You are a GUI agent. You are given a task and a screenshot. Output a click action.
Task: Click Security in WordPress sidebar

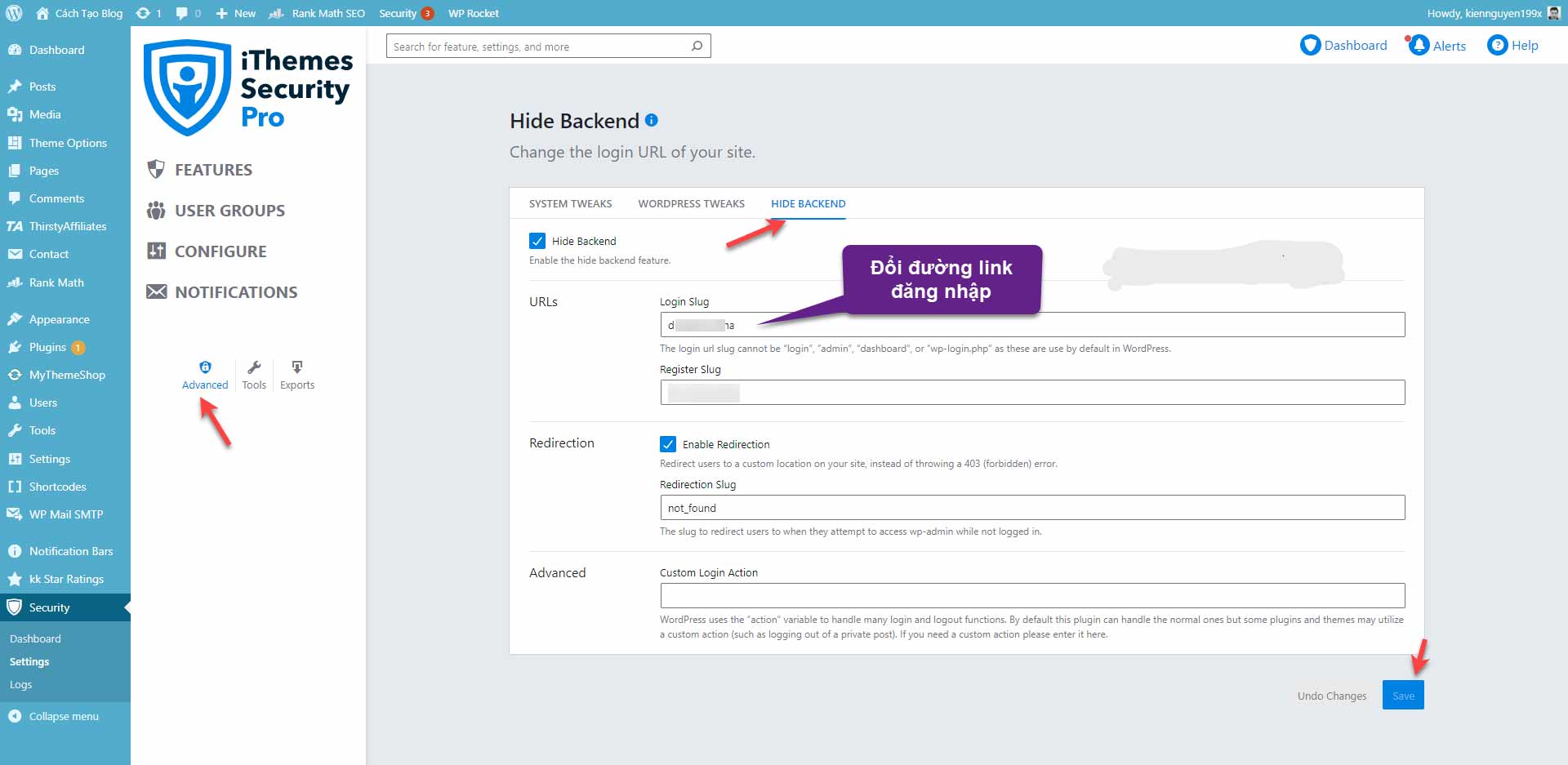[x=65, y=607]
